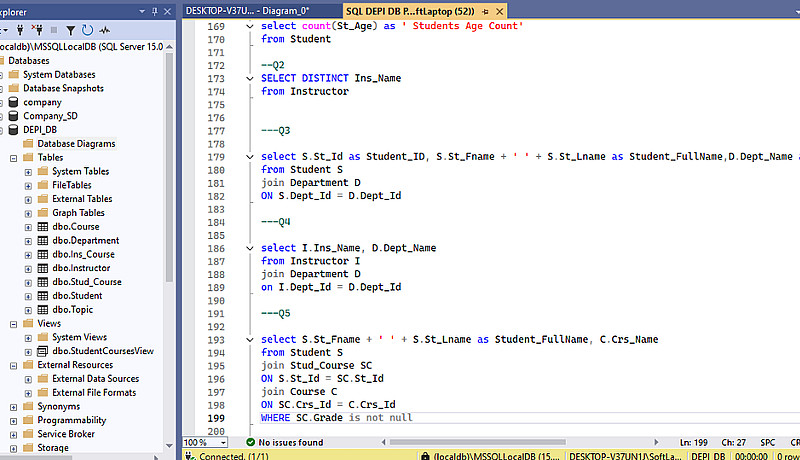Select the Database Snapshots folder
The width and height of the screenshot is (800, 460).
click(63, 88)
